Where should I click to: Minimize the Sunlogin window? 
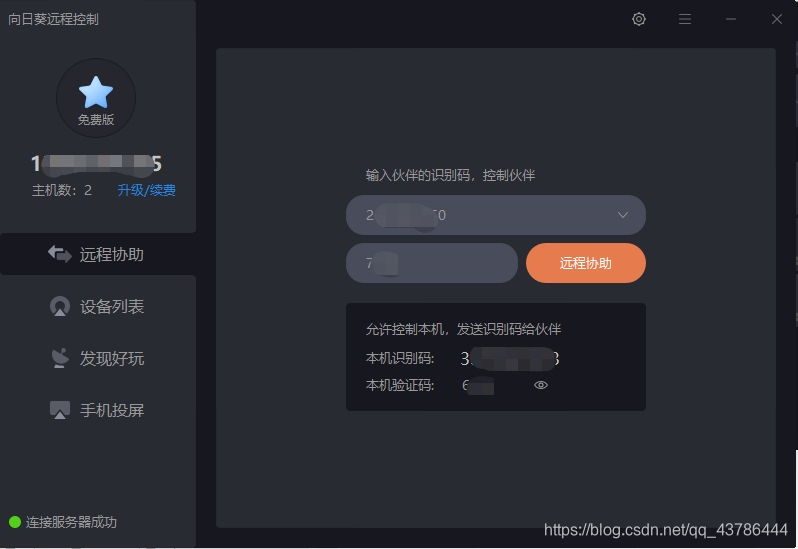pos(731,19)
